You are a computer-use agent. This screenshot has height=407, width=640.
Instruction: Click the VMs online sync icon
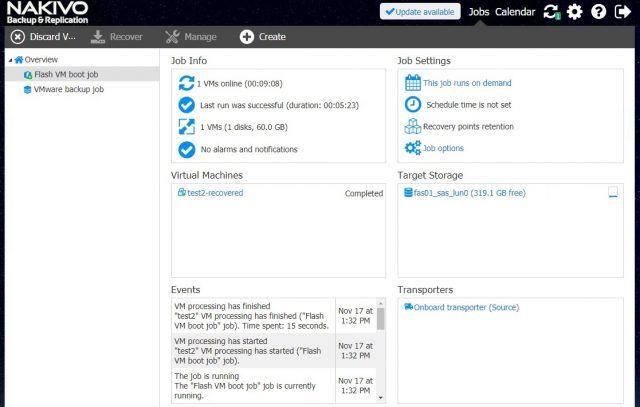click(187, 83)
